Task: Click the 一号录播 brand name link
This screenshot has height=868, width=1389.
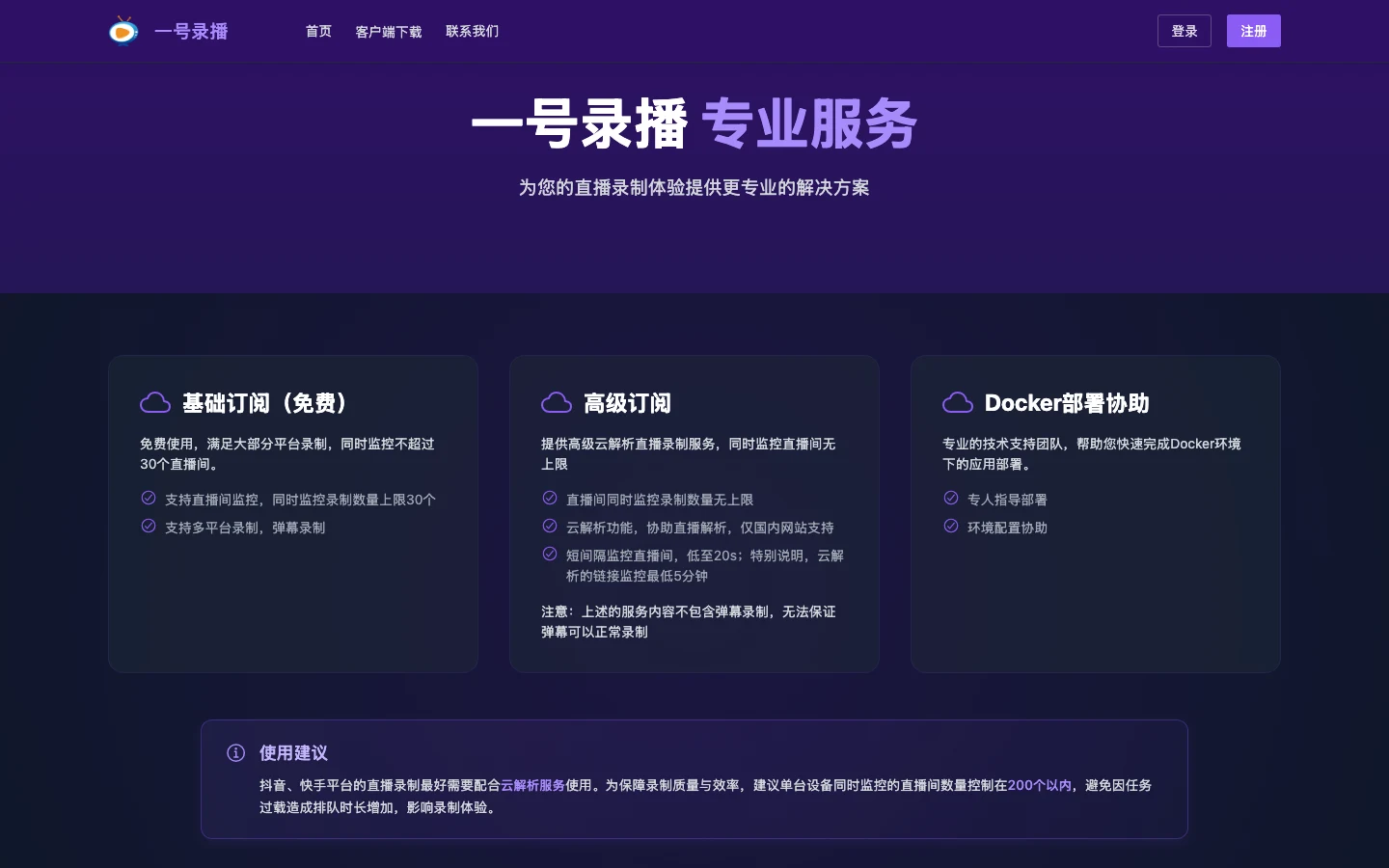Action: (191, 31)
